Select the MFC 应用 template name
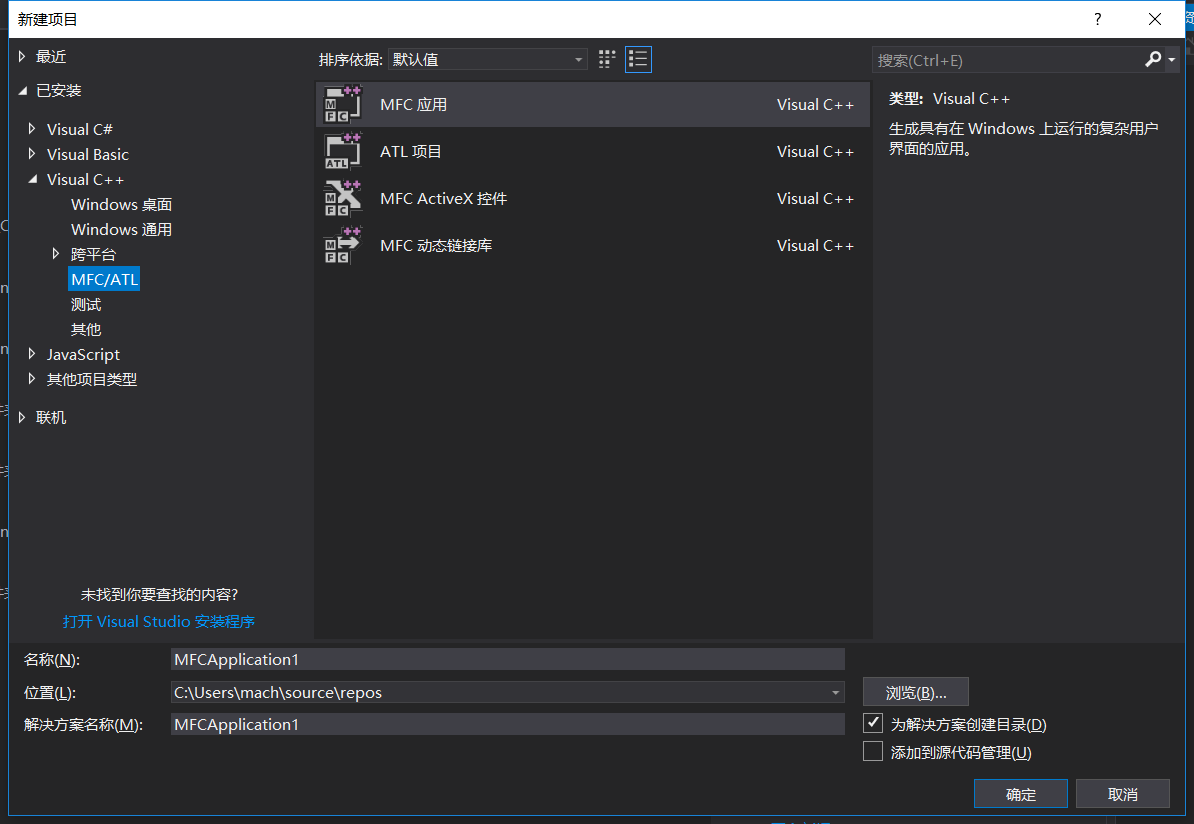 point(413,104)
